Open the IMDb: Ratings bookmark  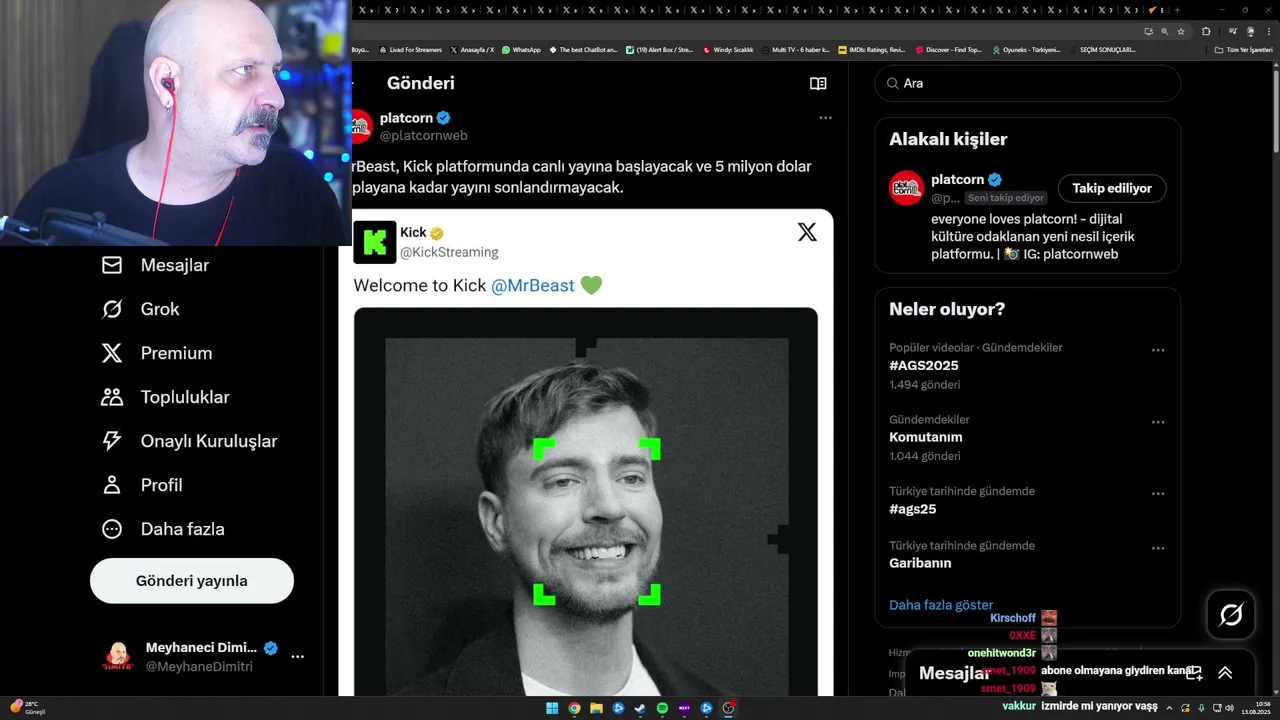point(871,49)
